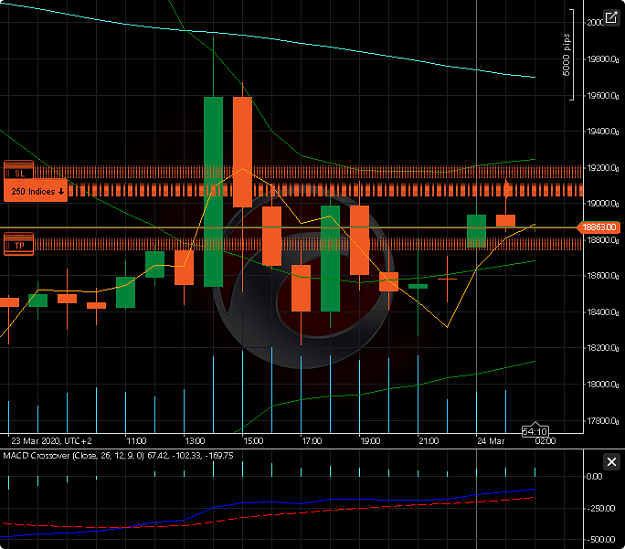
Task: Click the 15:00 time axis label
Action: [253, 441]
